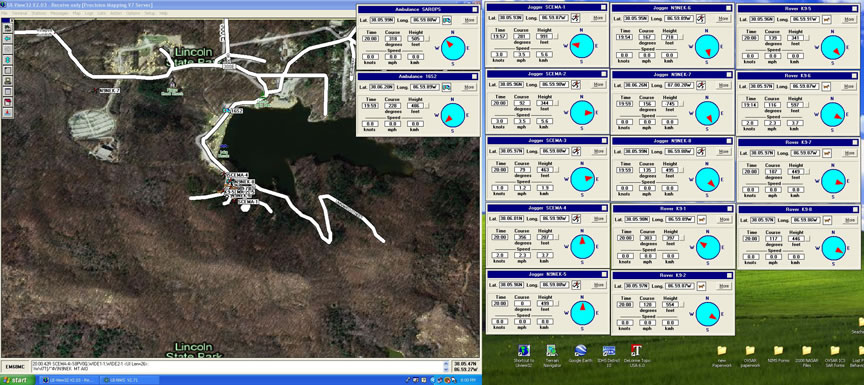The width and height of the screenshot is (864, 385).
Task: Click the scroll-down arrow of message log
Action: point(447,370)
